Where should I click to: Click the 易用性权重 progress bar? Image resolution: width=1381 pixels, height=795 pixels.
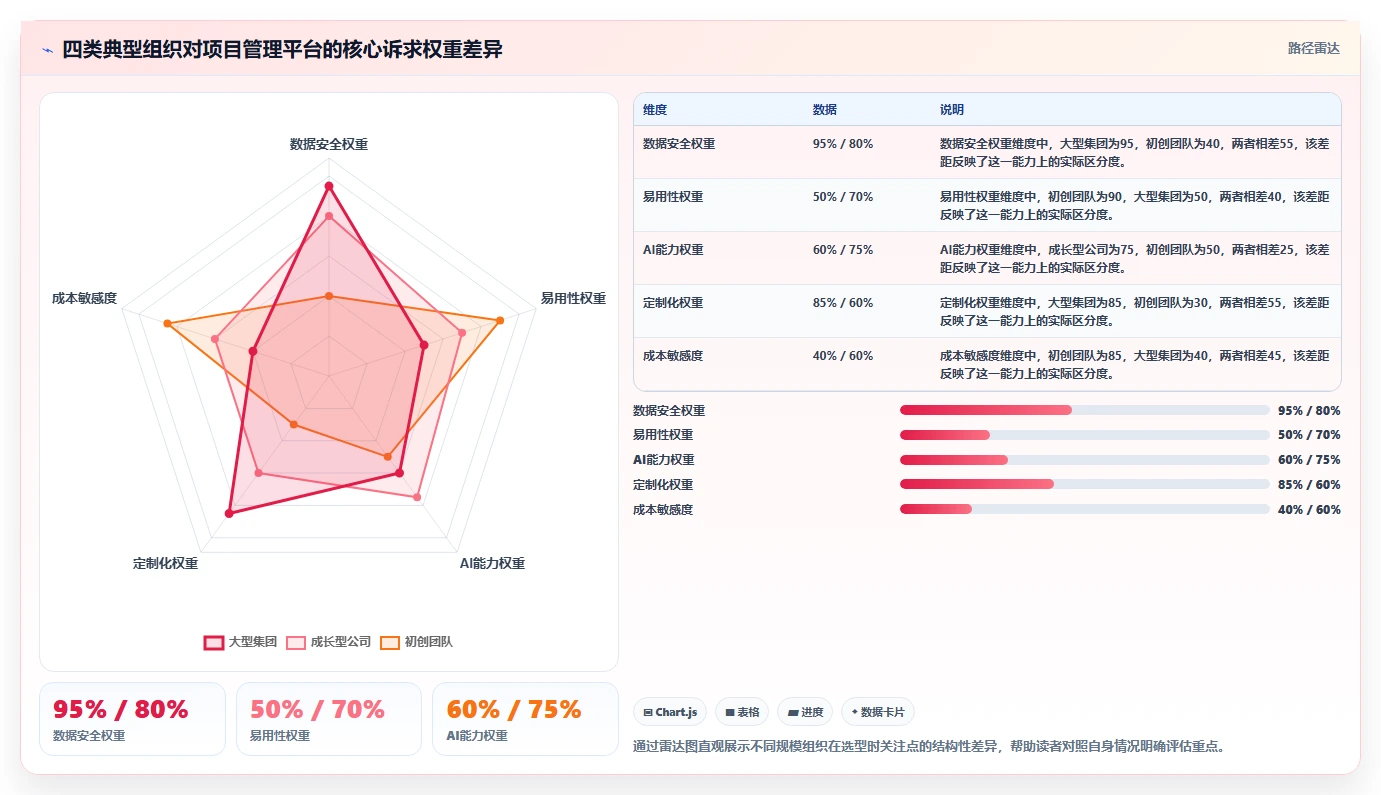[1085, 435]
